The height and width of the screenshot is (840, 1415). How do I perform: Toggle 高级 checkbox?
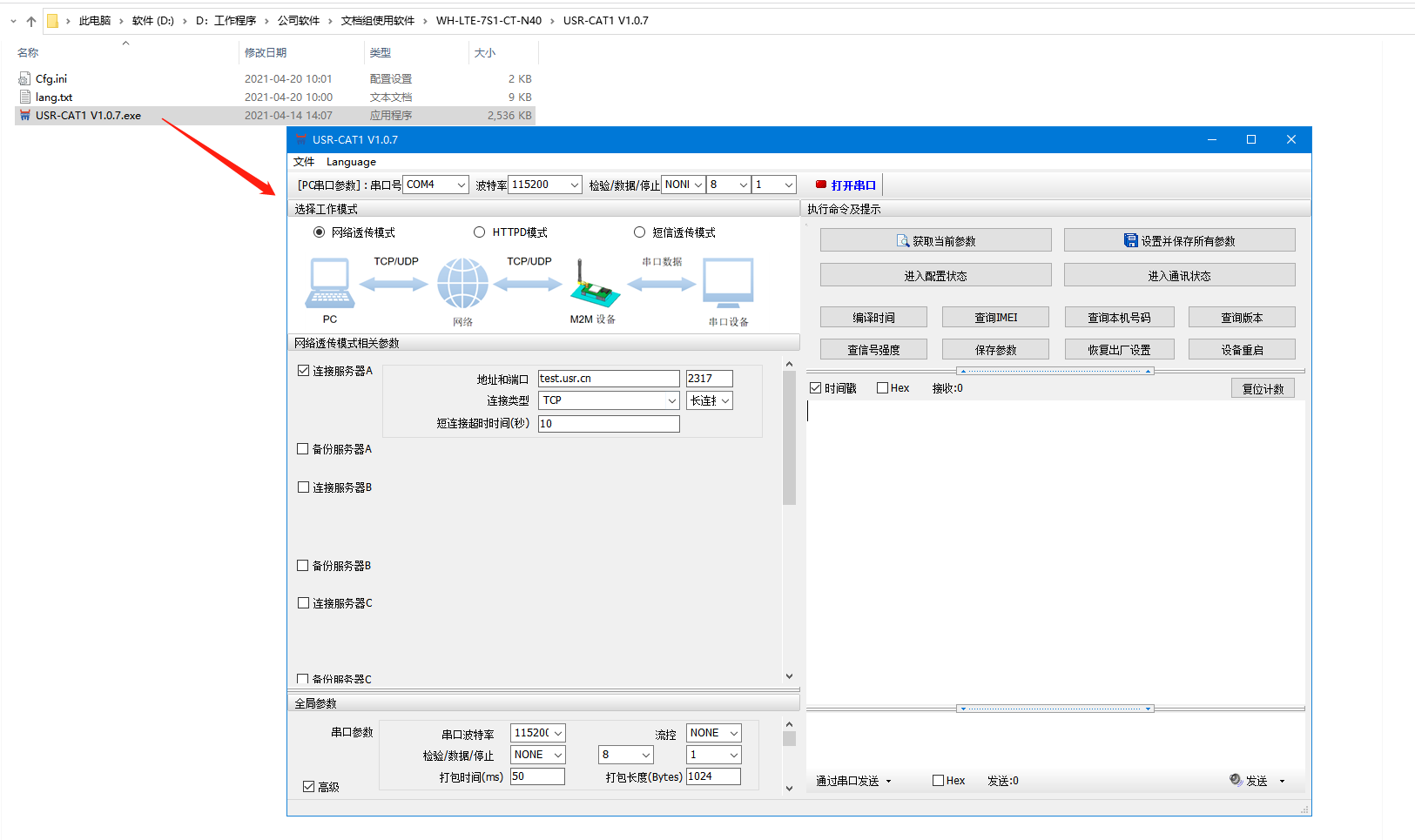[x=308, y=787]
